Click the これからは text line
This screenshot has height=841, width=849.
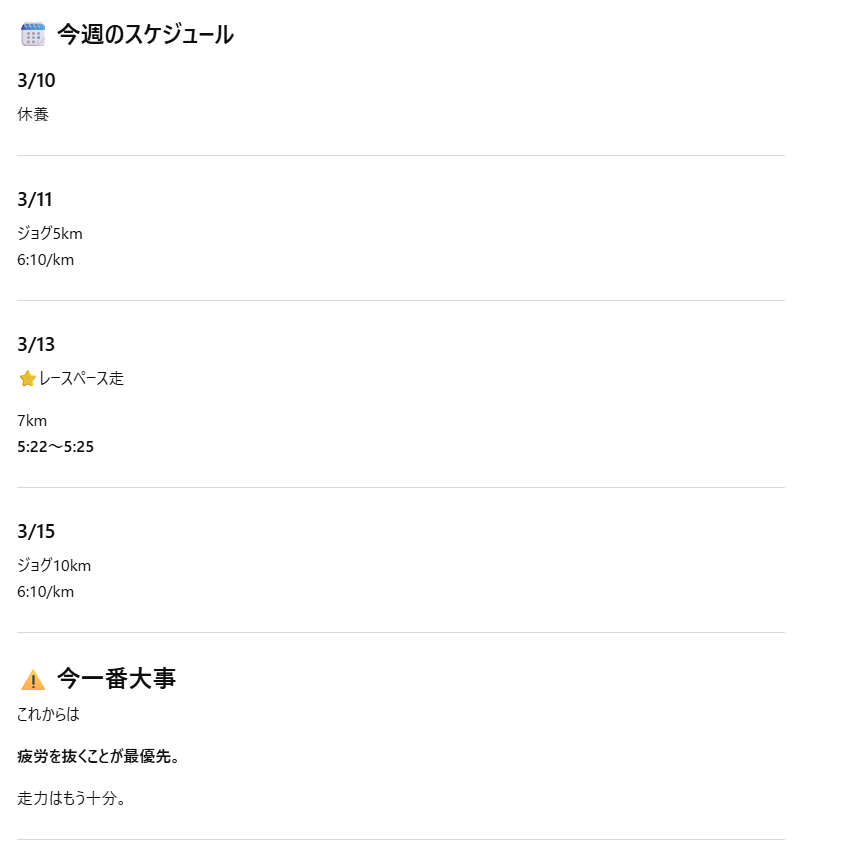coord(48,715)
